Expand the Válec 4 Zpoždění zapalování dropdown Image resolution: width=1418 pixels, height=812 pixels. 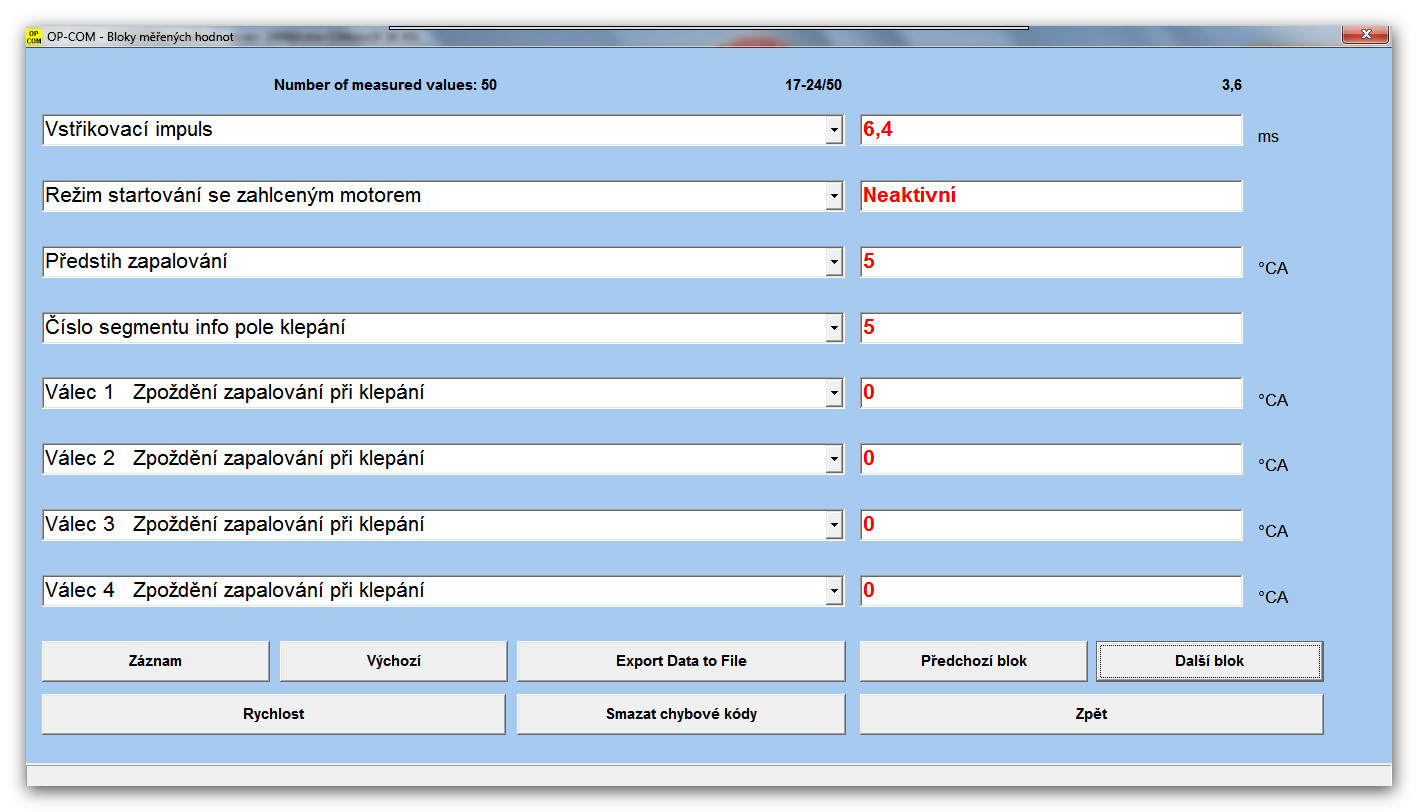[x=834, y=592]
